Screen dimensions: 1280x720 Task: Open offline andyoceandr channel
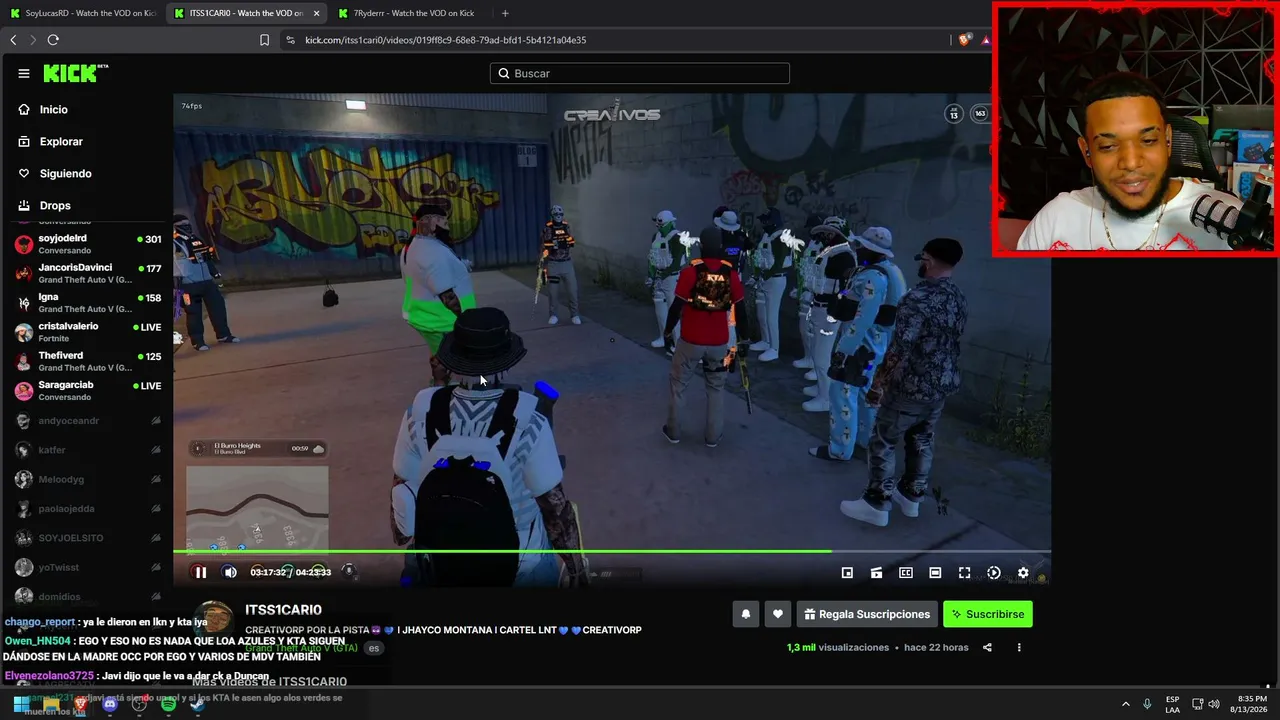tap(86, 421)
